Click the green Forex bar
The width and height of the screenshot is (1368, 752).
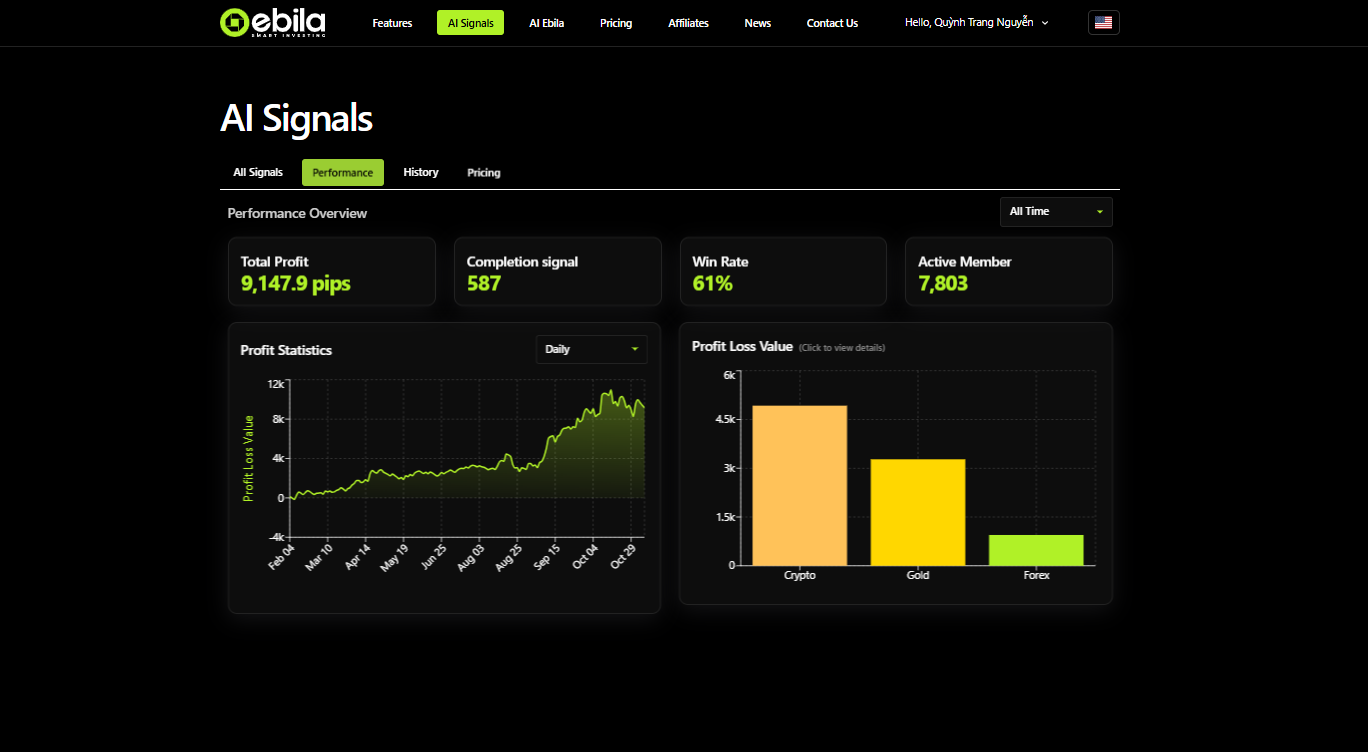coord(1036,550)
